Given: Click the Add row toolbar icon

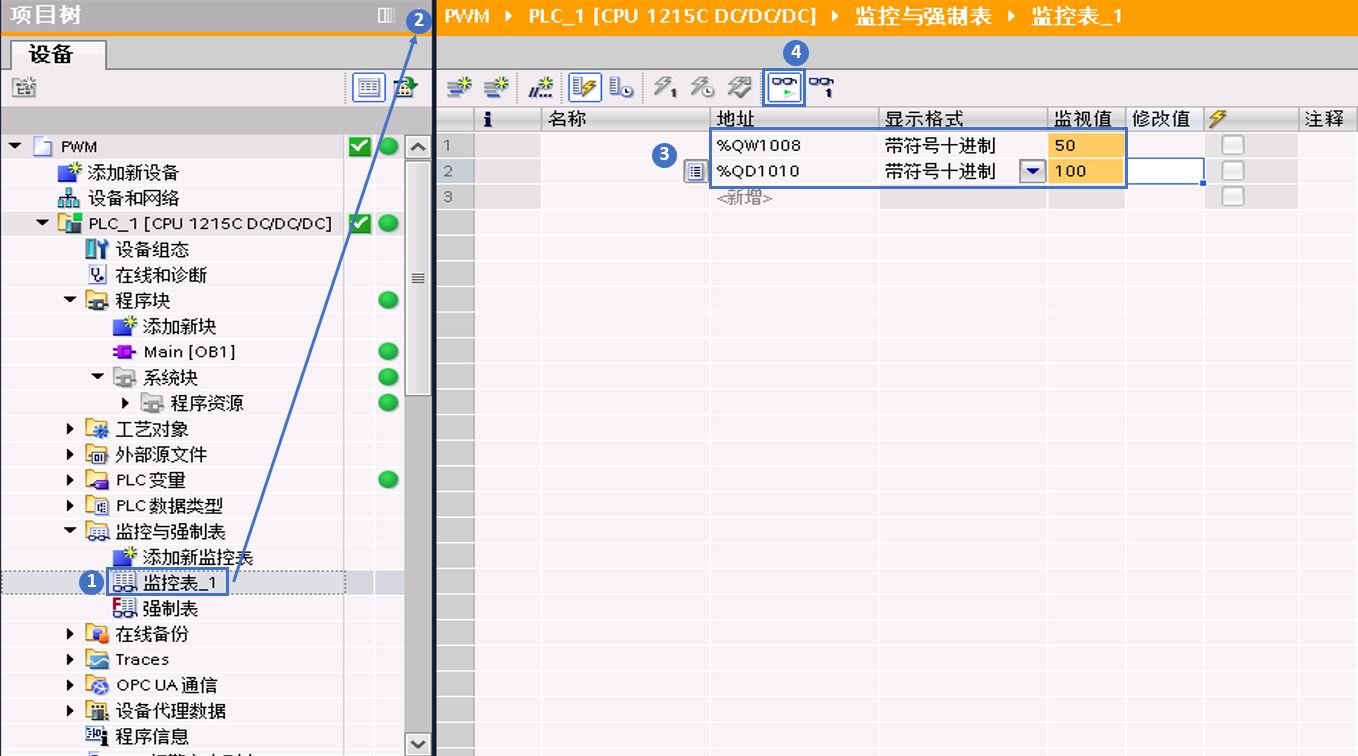Looking at the screenshot, I should coord(496,88).
